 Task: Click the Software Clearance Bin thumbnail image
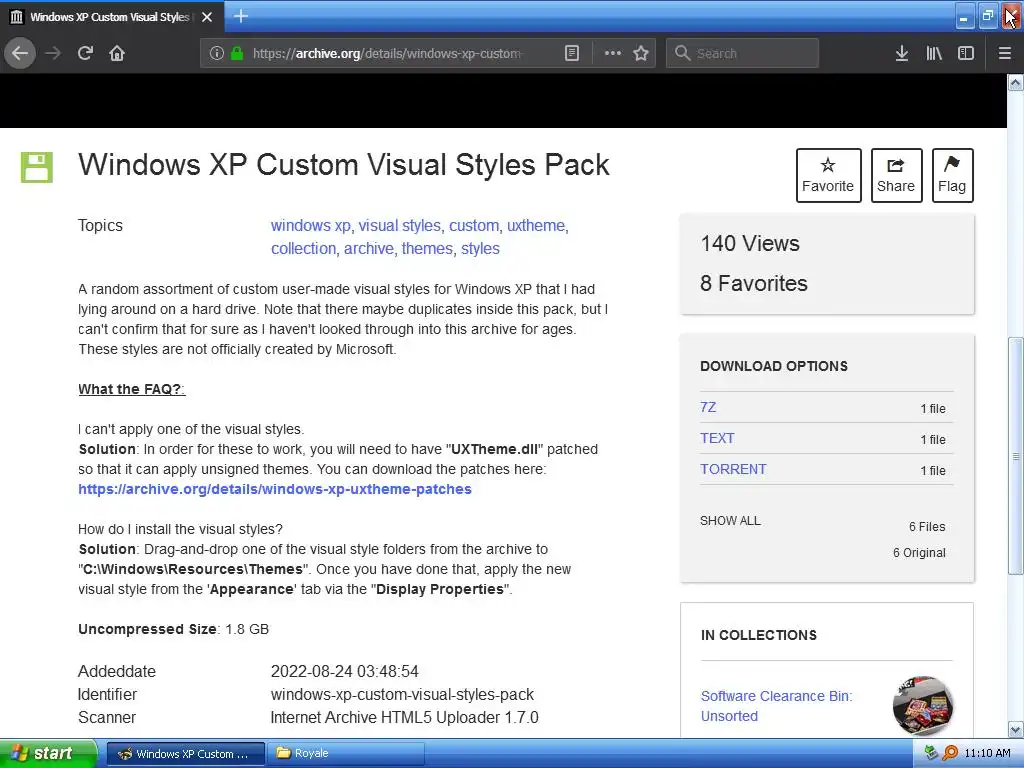click(923, 706)
